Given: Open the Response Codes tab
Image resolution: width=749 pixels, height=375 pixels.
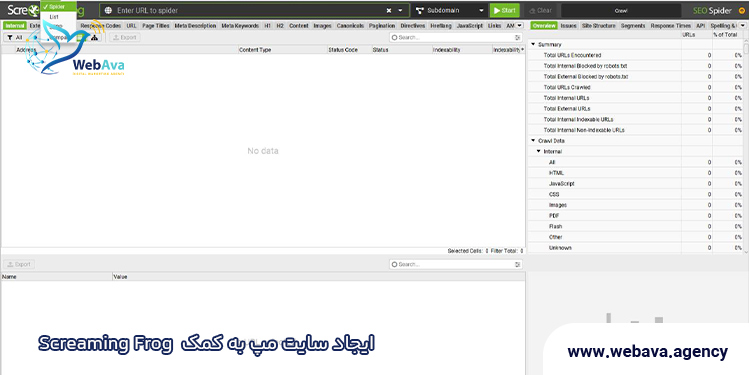Looking at the screenshot, I should (x=100, y=26).
